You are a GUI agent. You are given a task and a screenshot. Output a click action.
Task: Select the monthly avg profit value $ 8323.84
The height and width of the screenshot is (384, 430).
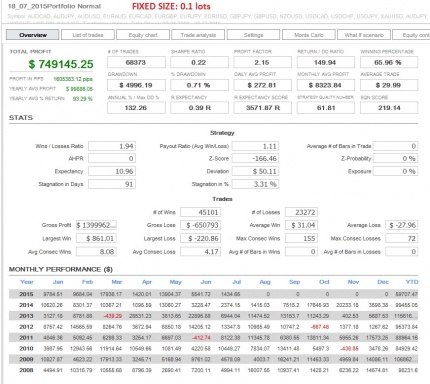326,85
